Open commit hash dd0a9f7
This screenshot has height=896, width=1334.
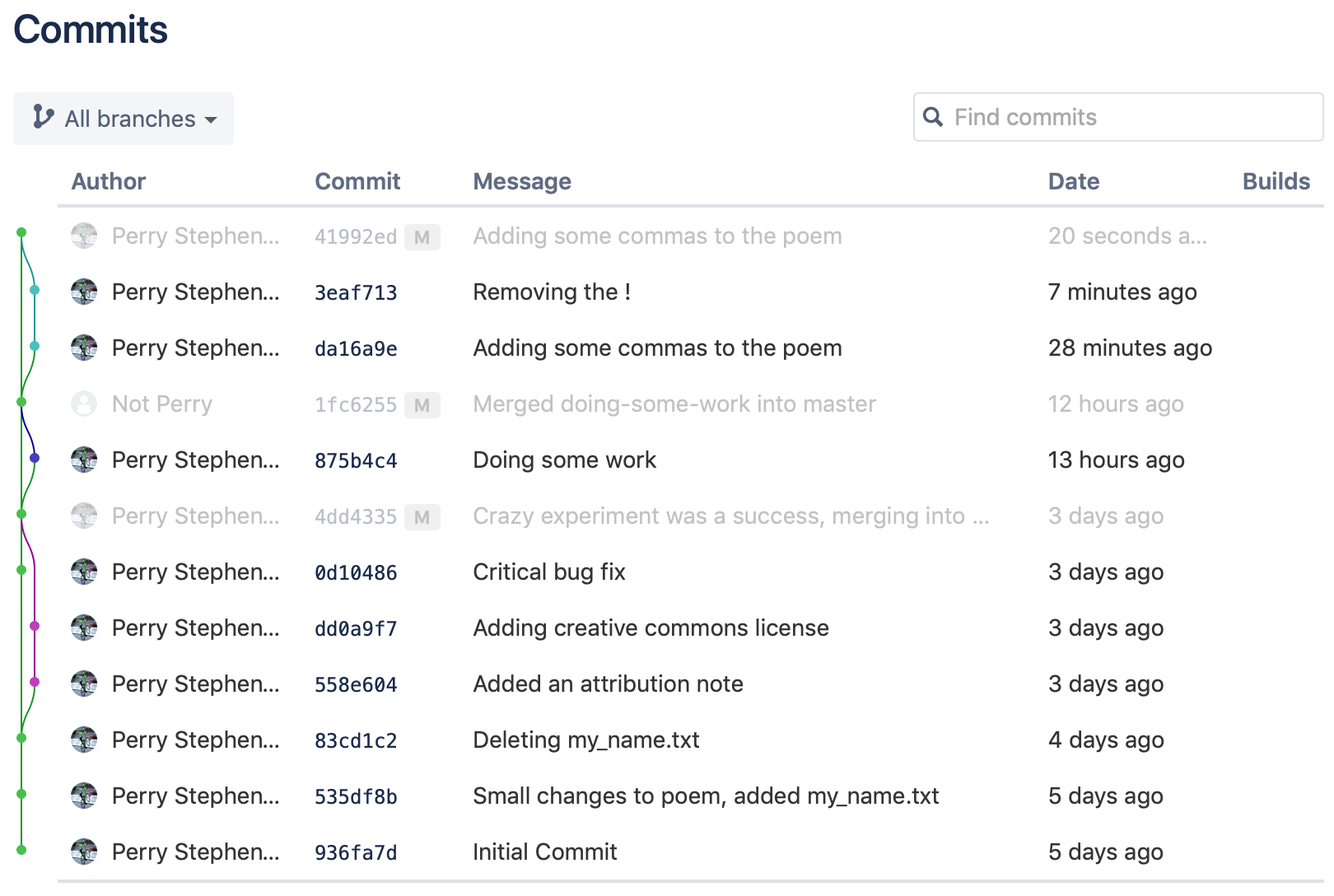[356, 629]
